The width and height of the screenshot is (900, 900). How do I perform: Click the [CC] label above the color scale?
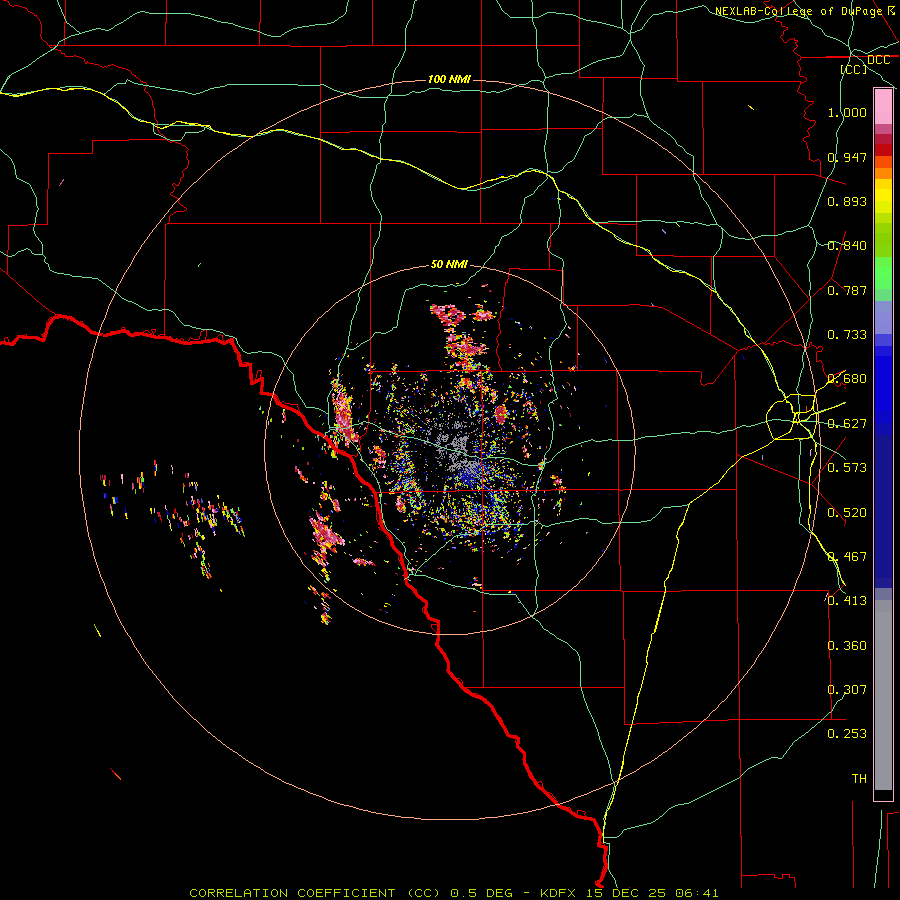pos(854,69)
